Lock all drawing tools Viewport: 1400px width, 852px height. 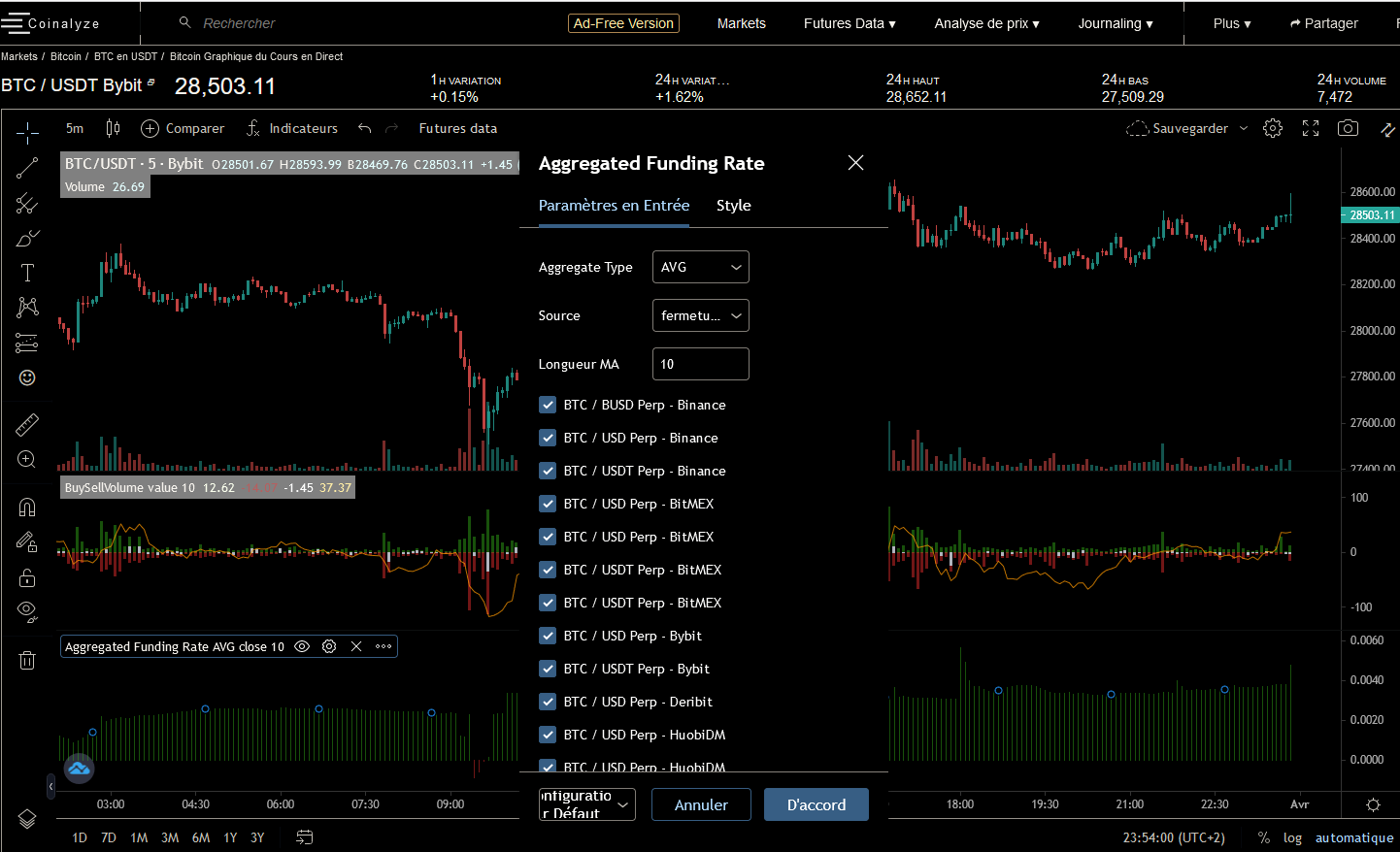27,577
